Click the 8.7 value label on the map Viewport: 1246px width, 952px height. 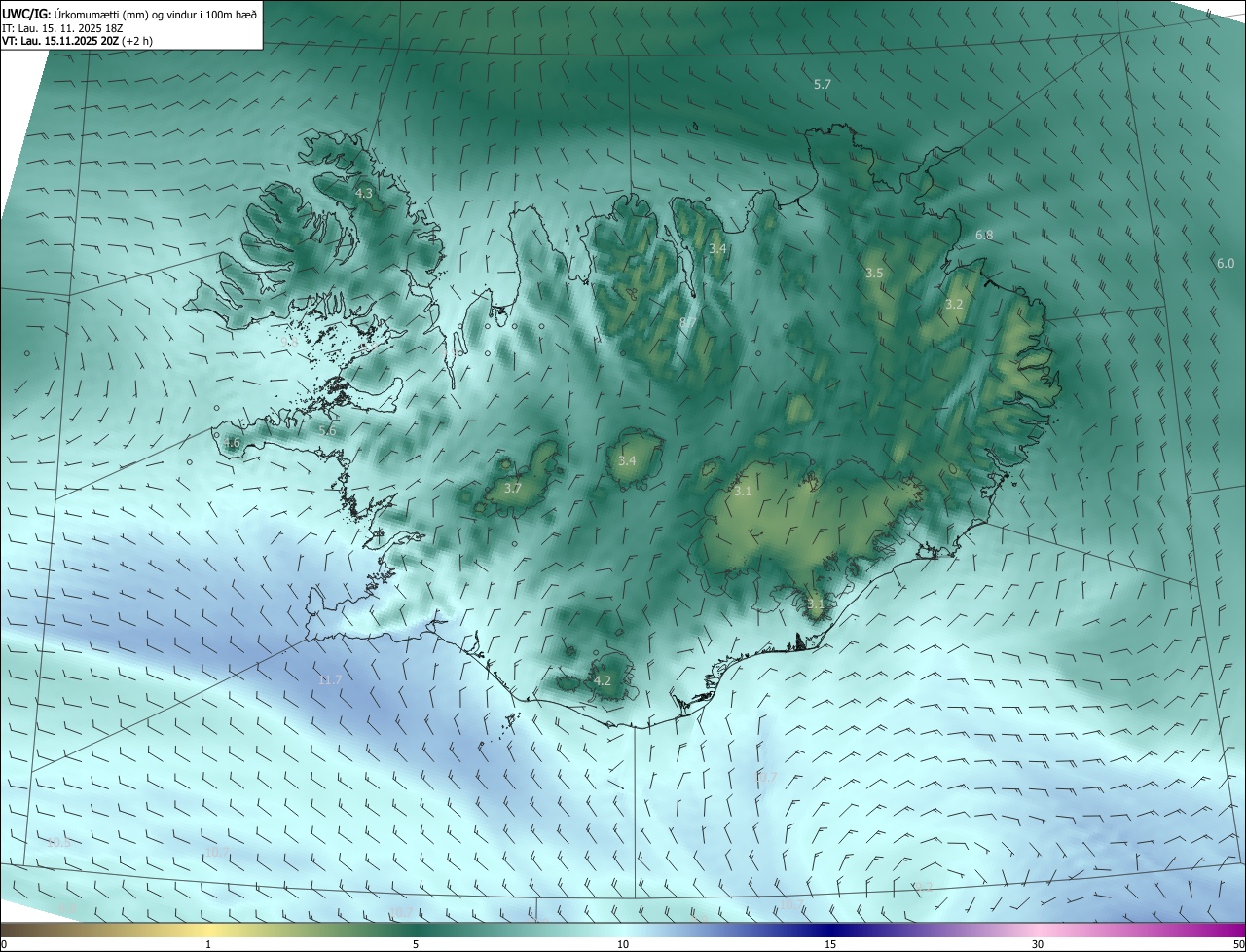pyautogui.click(x=686, y=322)
